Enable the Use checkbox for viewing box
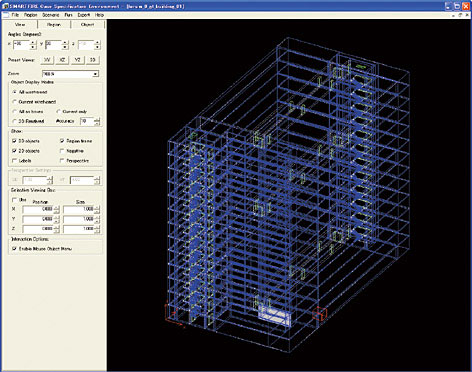Viewport: 472px width, 372px height. tap(14, 200)
